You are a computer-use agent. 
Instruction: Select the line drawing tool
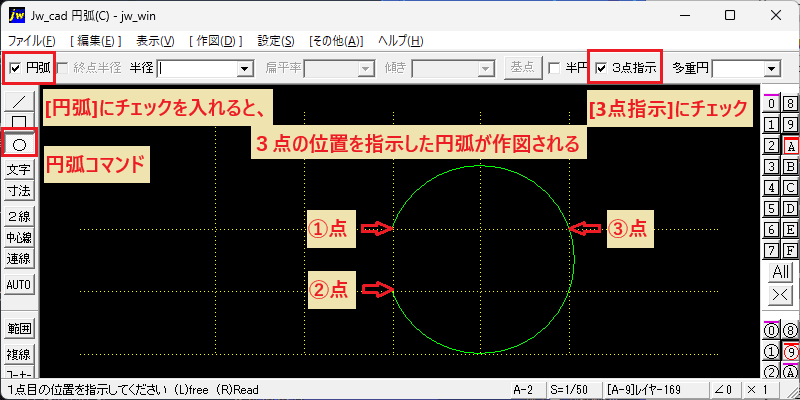point(19,102)
